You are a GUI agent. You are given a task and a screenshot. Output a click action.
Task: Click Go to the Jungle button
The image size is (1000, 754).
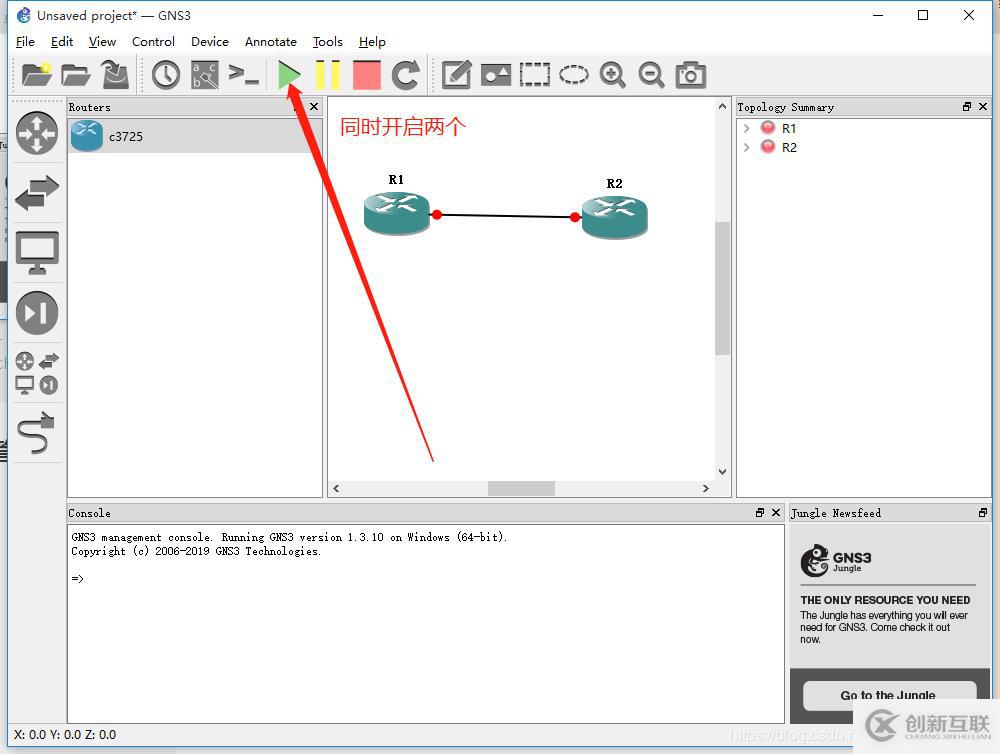pyautogui.click(x=889, y=695)
